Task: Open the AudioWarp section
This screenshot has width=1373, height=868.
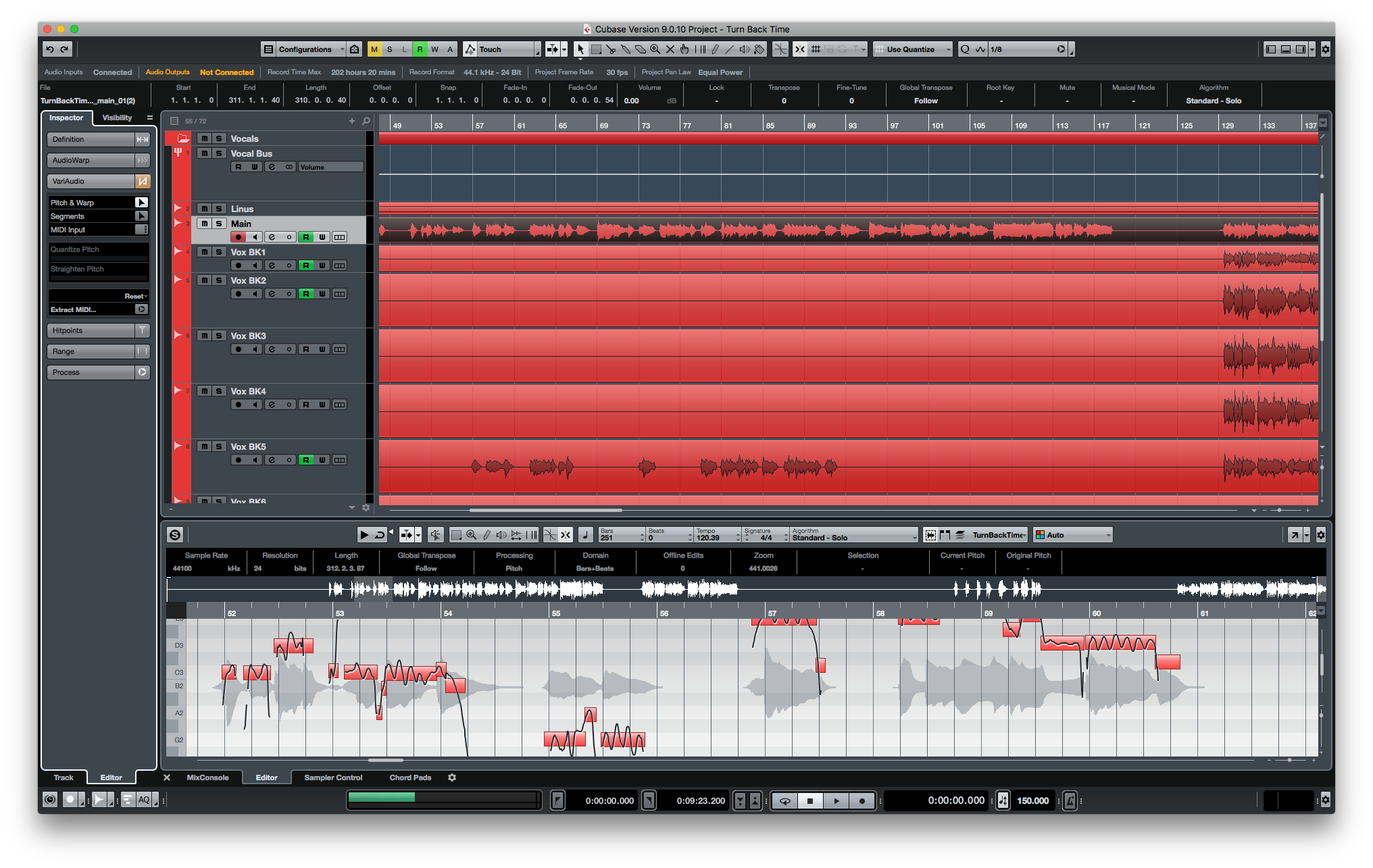Action: coord(98,160)
